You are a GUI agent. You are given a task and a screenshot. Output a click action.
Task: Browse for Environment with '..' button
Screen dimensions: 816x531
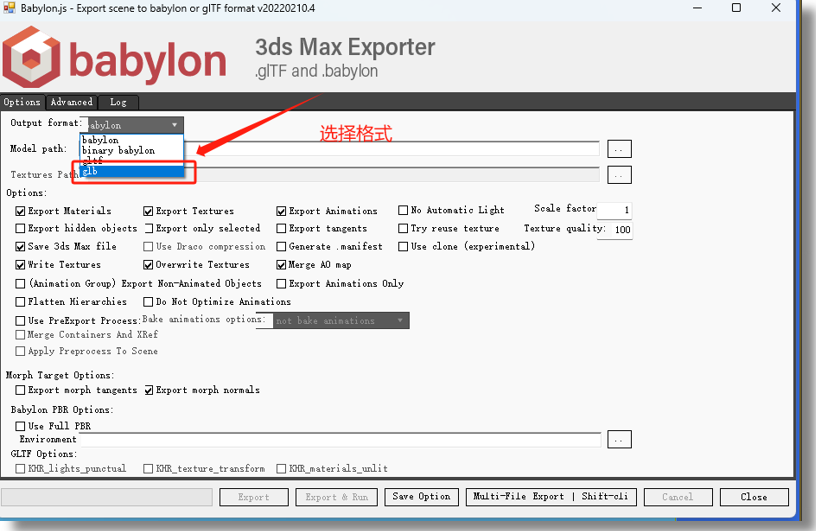(x=619, y=439)
